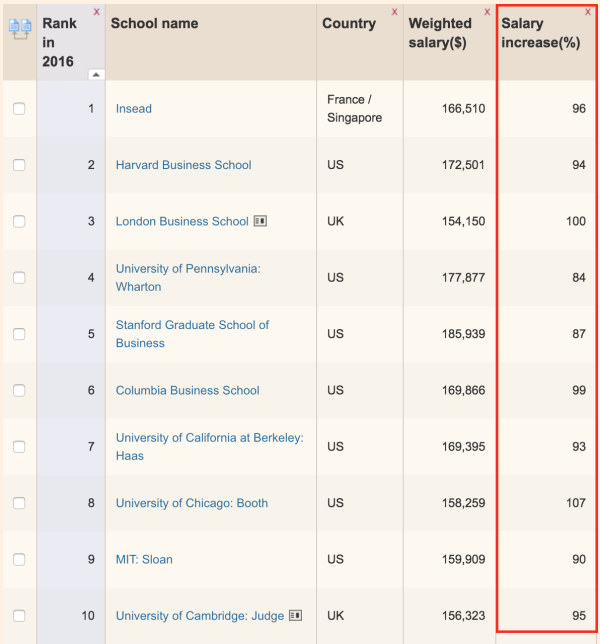Remove the Country column
Viewport: 600px width, 644px height.
tap(394, 12)
